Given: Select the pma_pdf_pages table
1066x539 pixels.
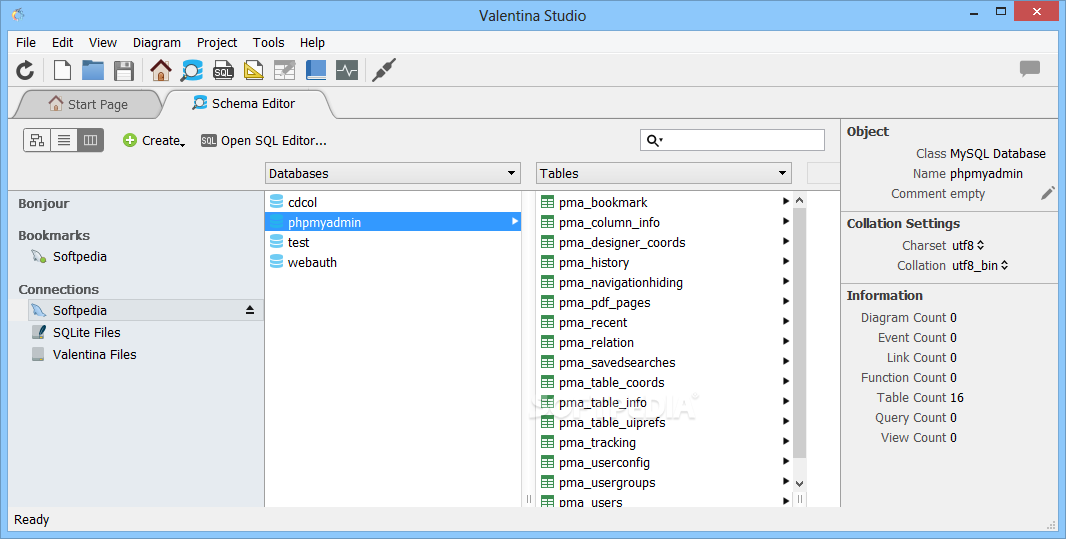Looking at the screenshot, I should pyautogui.click(x=665, y=302).
